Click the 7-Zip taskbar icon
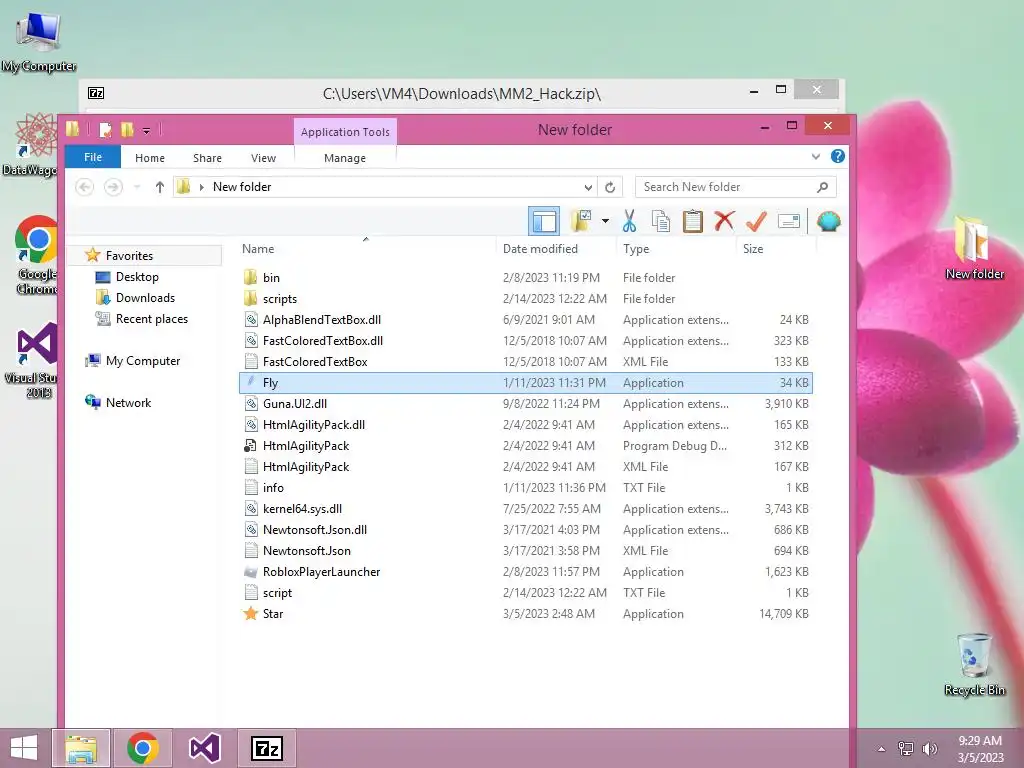The height and width of the screenshot is (768, 1024). point(266,748)
